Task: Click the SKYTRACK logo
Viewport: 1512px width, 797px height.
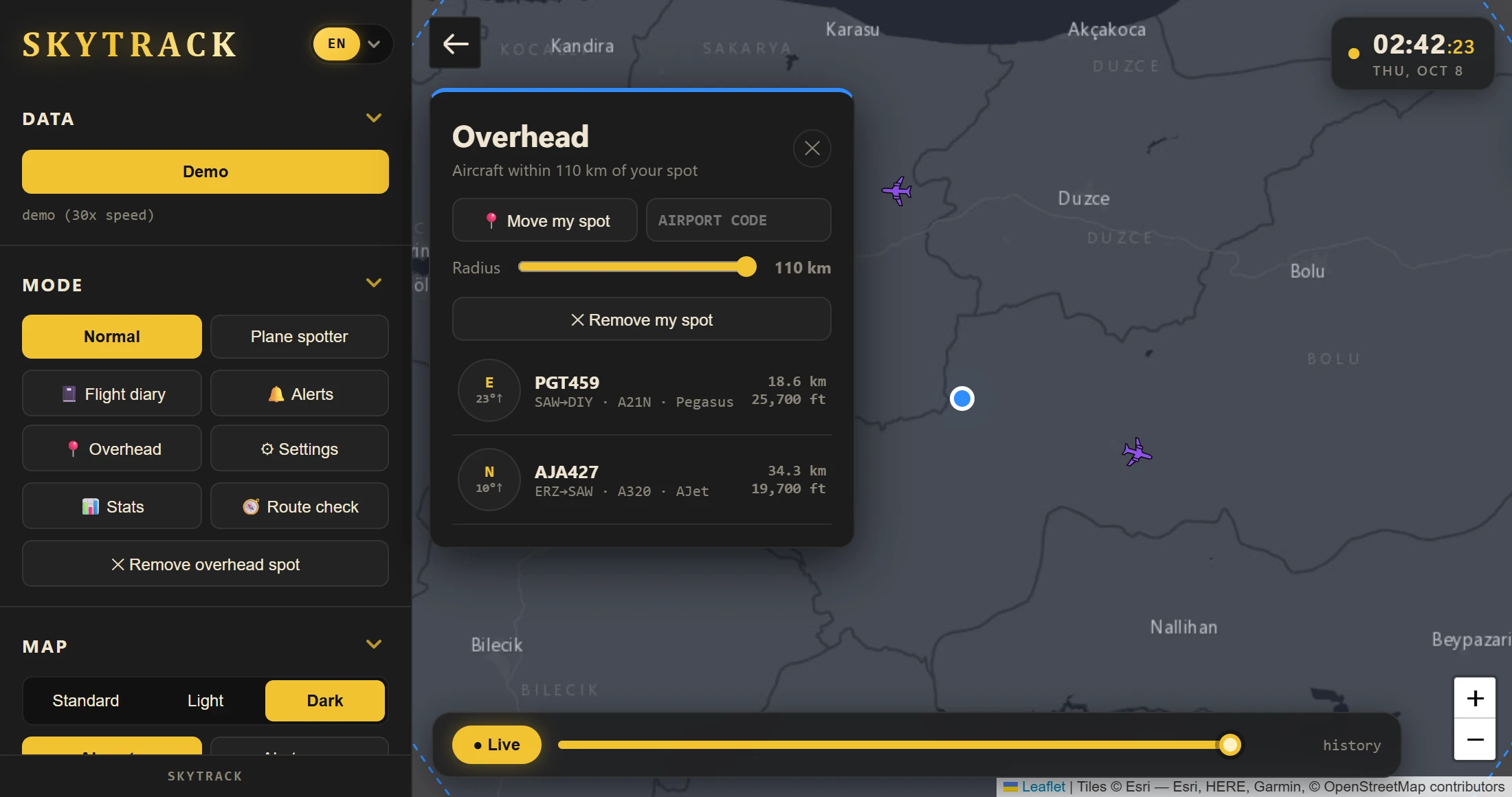Action: 130,45
